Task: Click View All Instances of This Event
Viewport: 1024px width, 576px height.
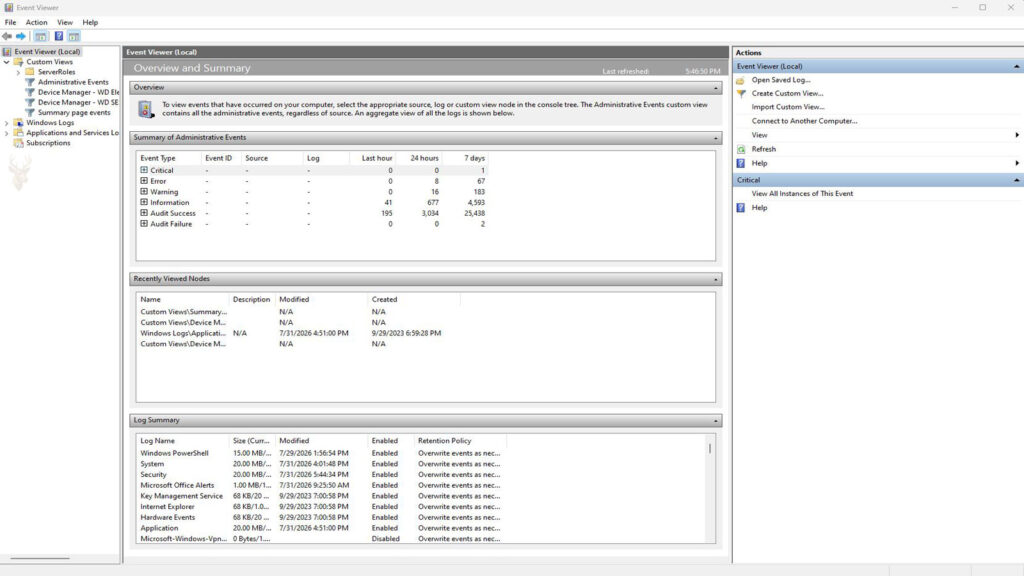Action: [802, 194]
